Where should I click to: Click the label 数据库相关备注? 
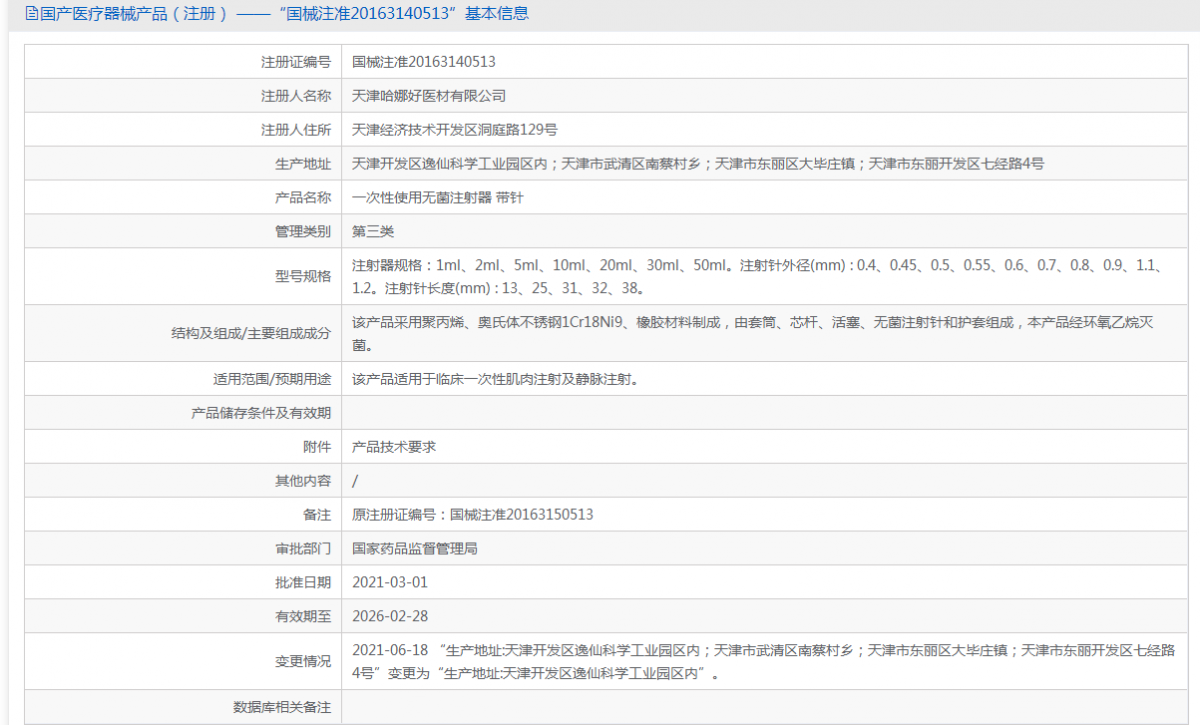(x=282, y=707)
